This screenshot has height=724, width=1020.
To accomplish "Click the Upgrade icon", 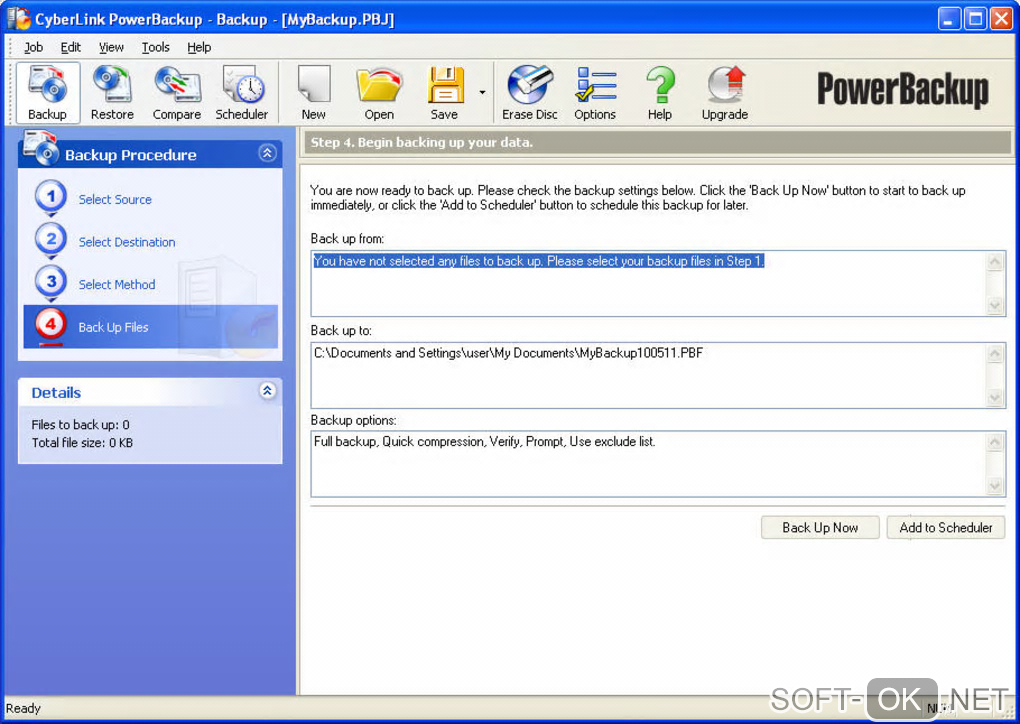I will pos(725,92).
